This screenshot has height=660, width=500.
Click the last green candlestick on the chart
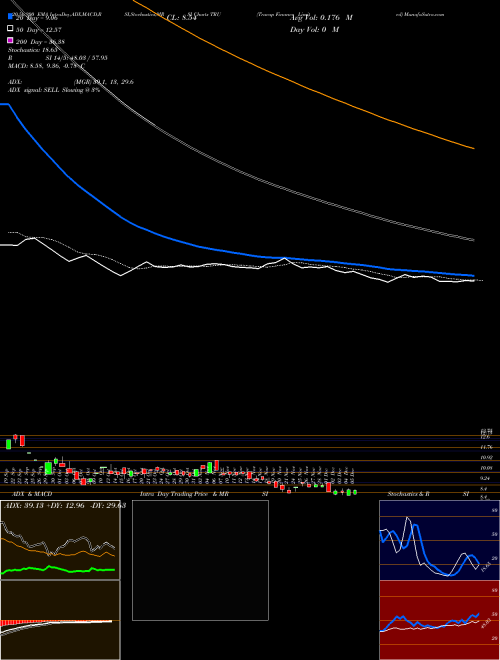(355, 492)
